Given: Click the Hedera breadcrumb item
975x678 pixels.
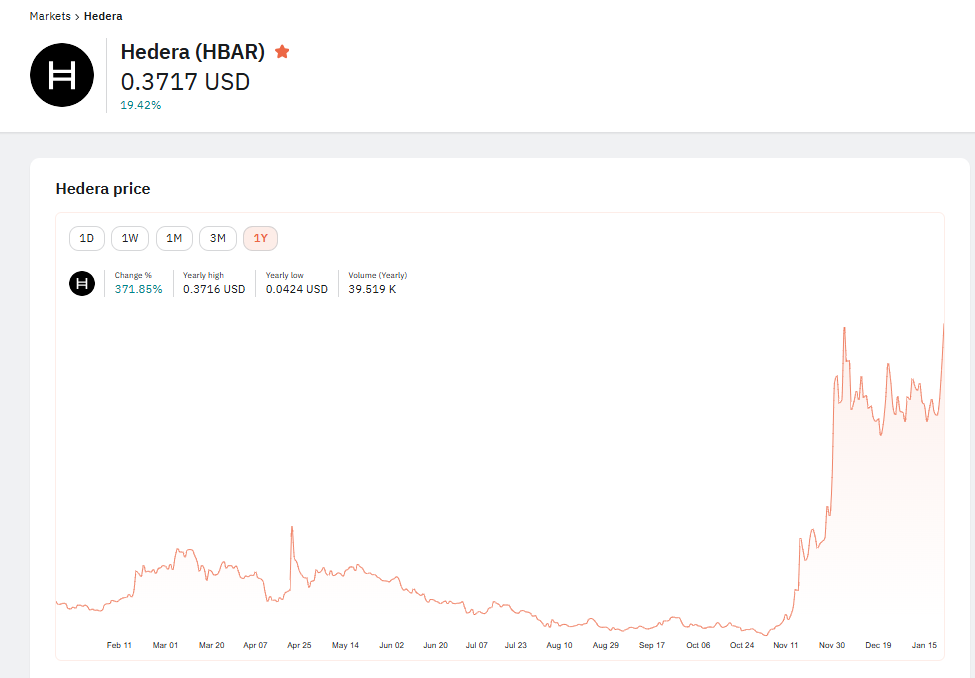Looking at the screenshot, I should click(103, 16).
